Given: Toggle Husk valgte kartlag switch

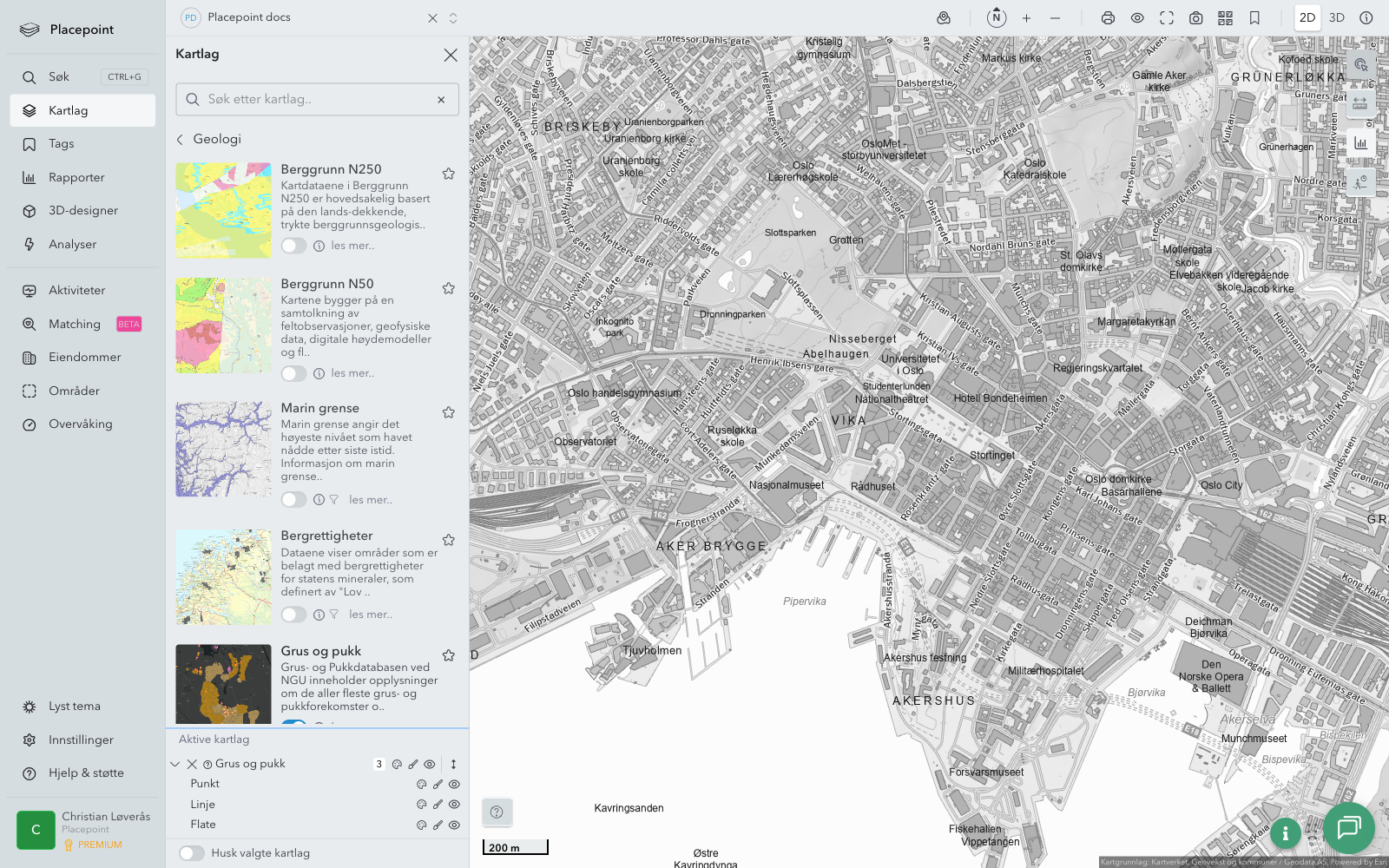Looking at the screenshot, I should click(192, 853).
